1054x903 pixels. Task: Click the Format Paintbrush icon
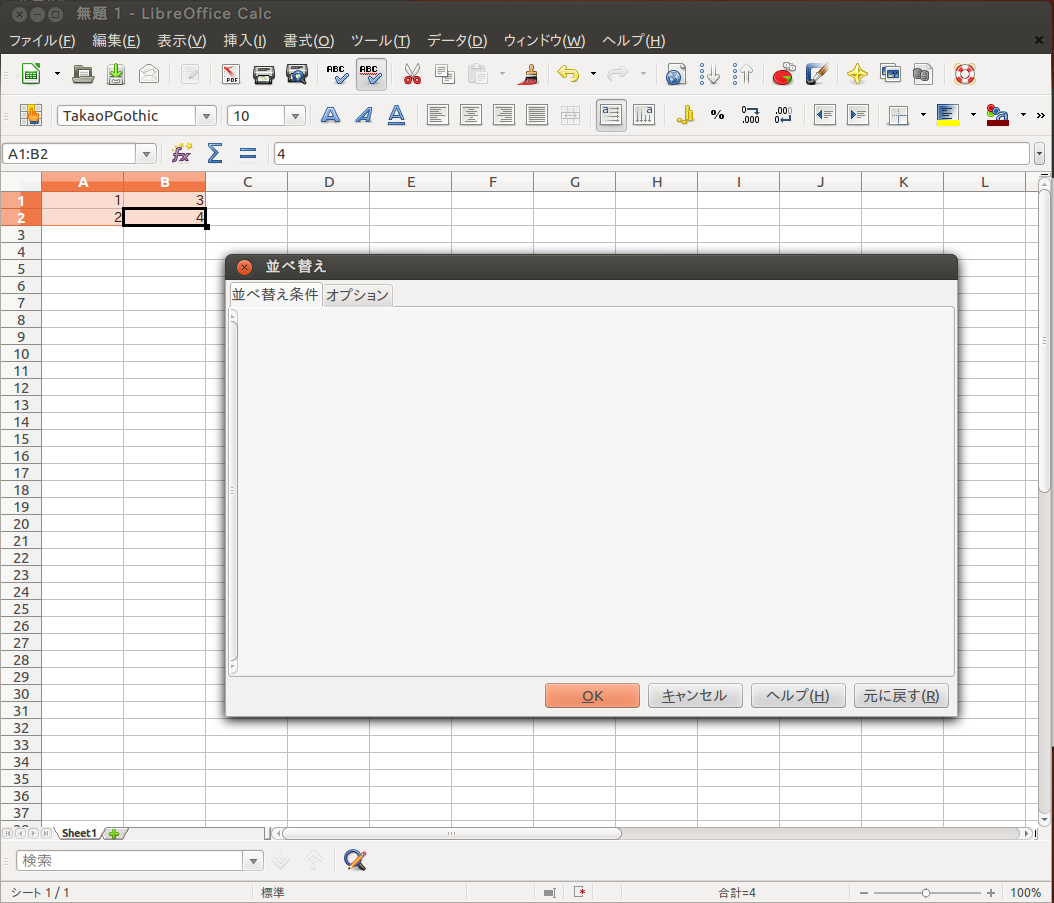529,75
